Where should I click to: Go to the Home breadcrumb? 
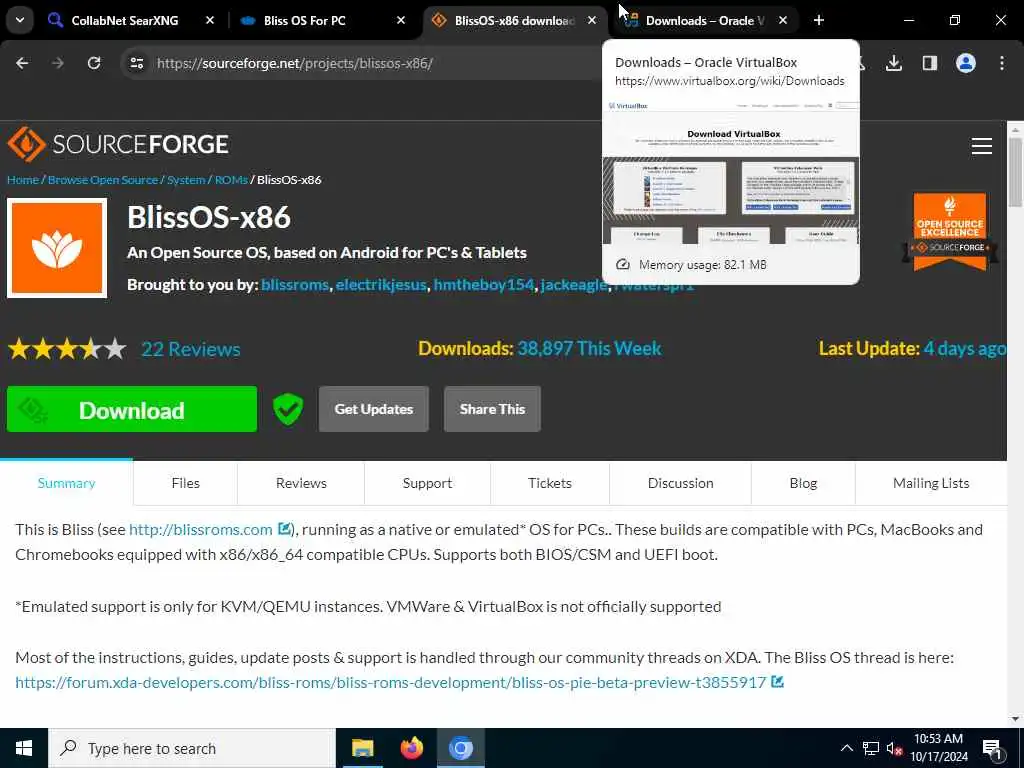(x=23, y=180)
